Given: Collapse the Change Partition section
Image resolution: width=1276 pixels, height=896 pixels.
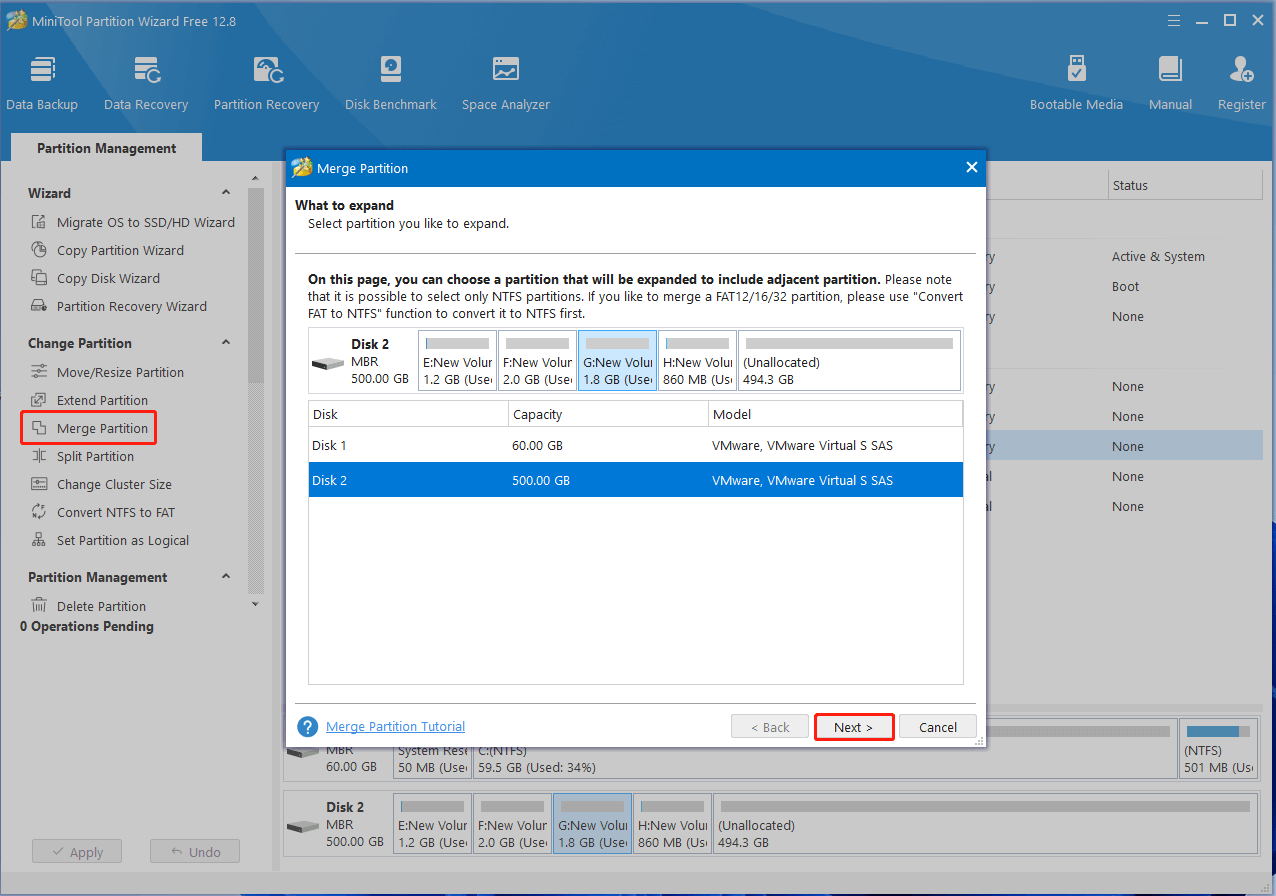Looking at the screenshot, I should (226, 343).
